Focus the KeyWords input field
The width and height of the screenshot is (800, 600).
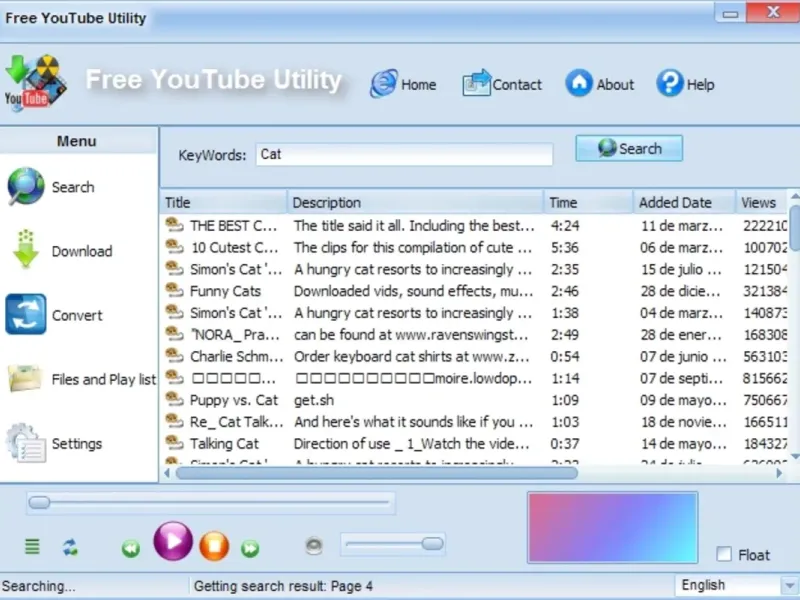[x=404, y=154]
